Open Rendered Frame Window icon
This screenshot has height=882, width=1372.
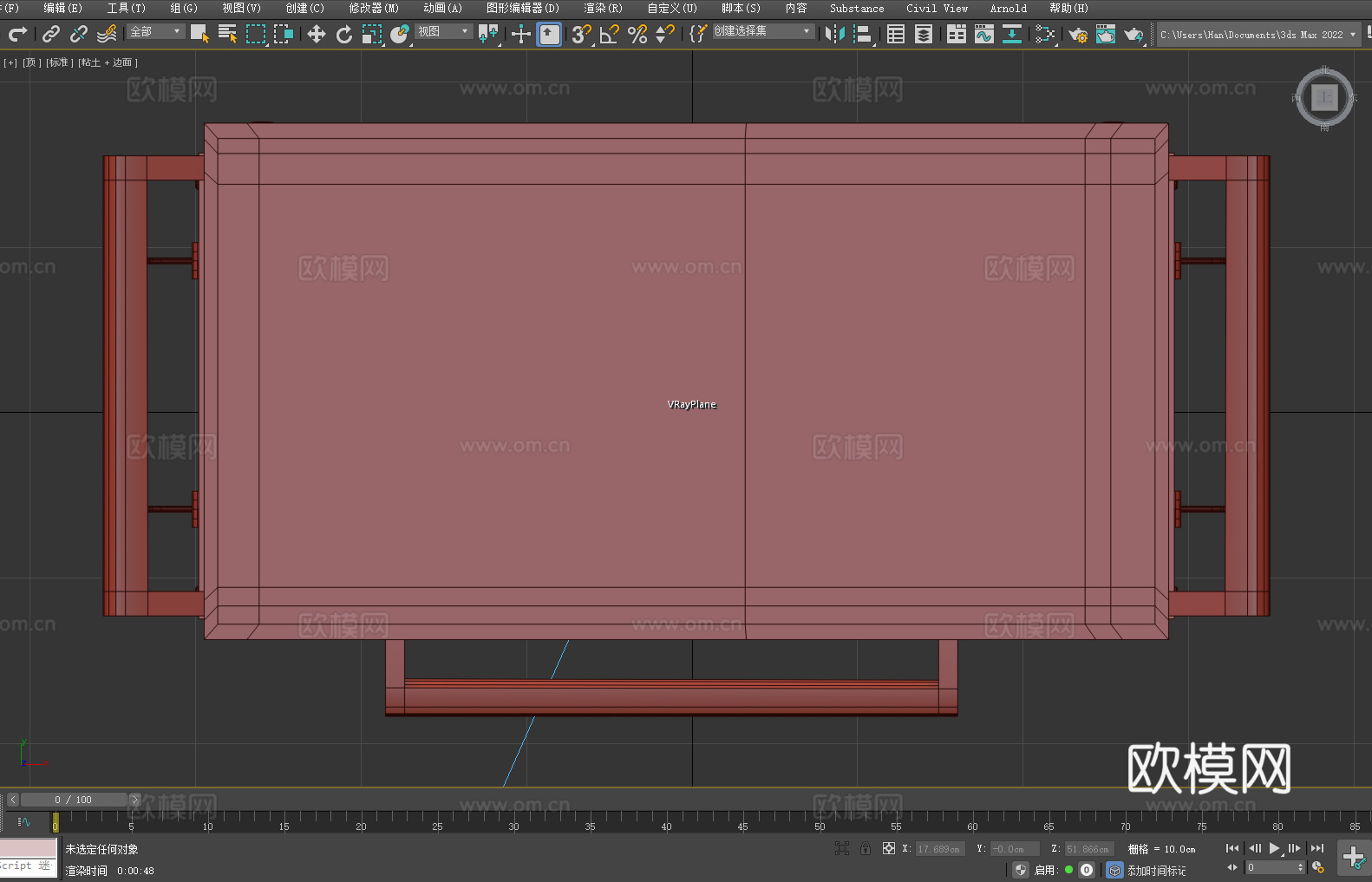coord(1106,34)
